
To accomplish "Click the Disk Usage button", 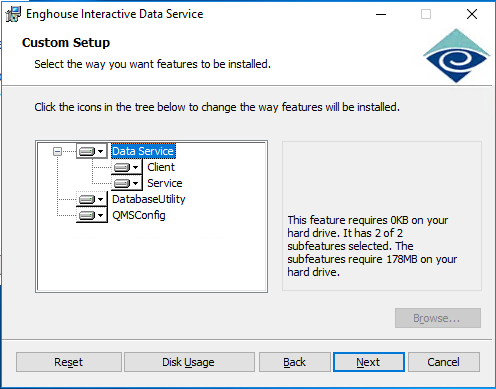I will [189, 362].
